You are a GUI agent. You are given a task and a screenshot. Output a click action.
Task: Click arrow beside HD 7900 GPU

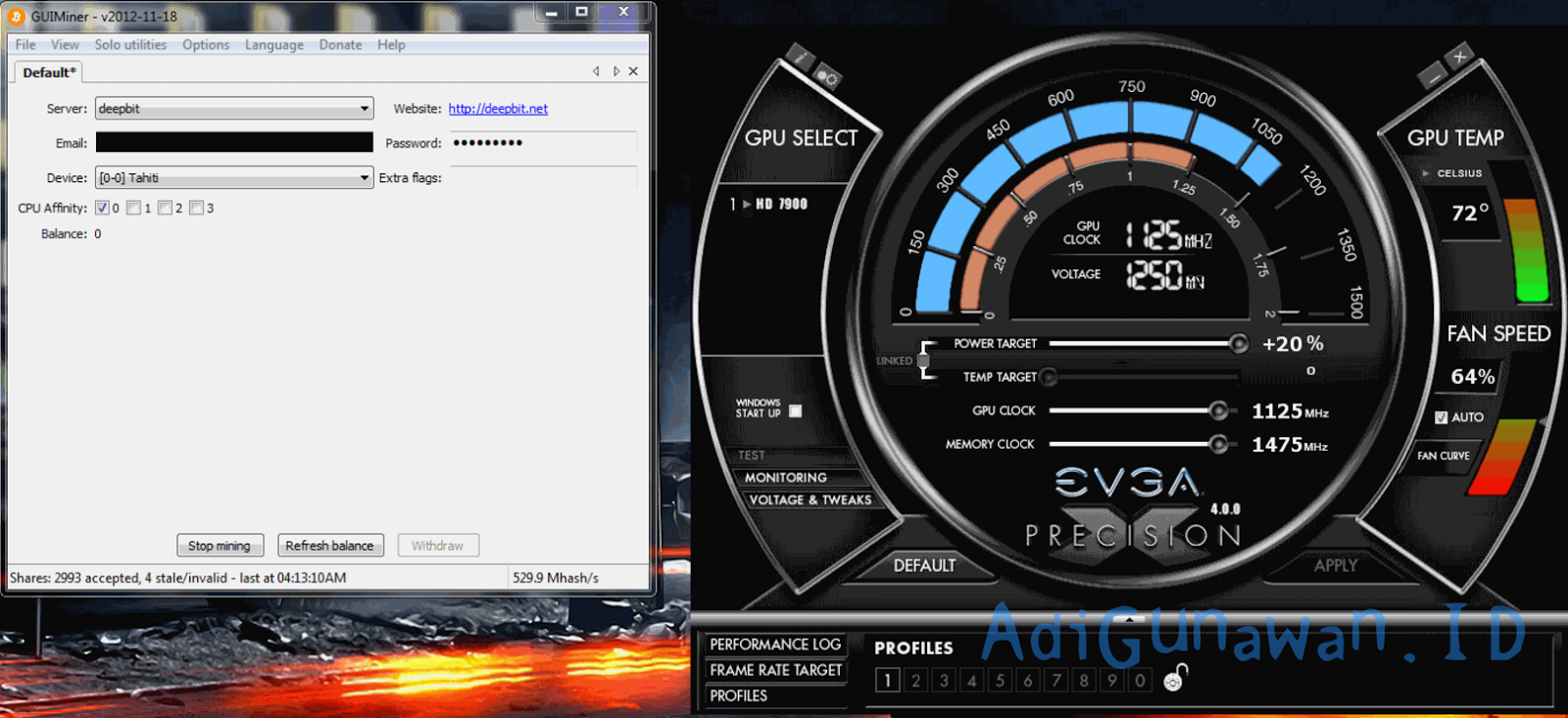(x=747, y=205)
